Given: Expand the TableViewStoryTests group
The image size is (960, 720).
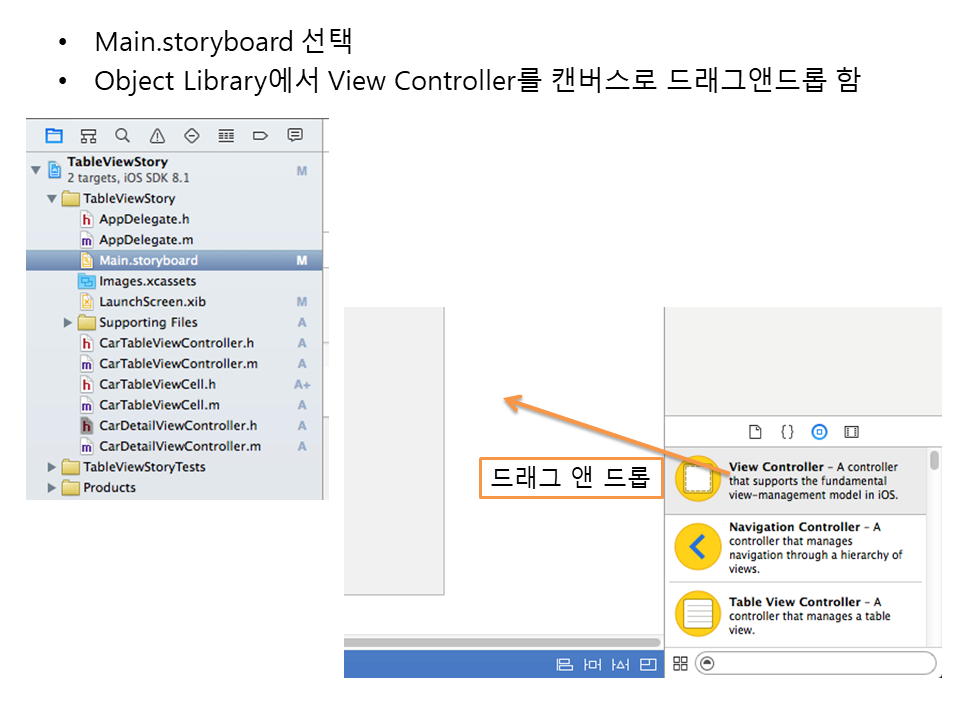Looking at the screenshot, I should coord(52,467).
